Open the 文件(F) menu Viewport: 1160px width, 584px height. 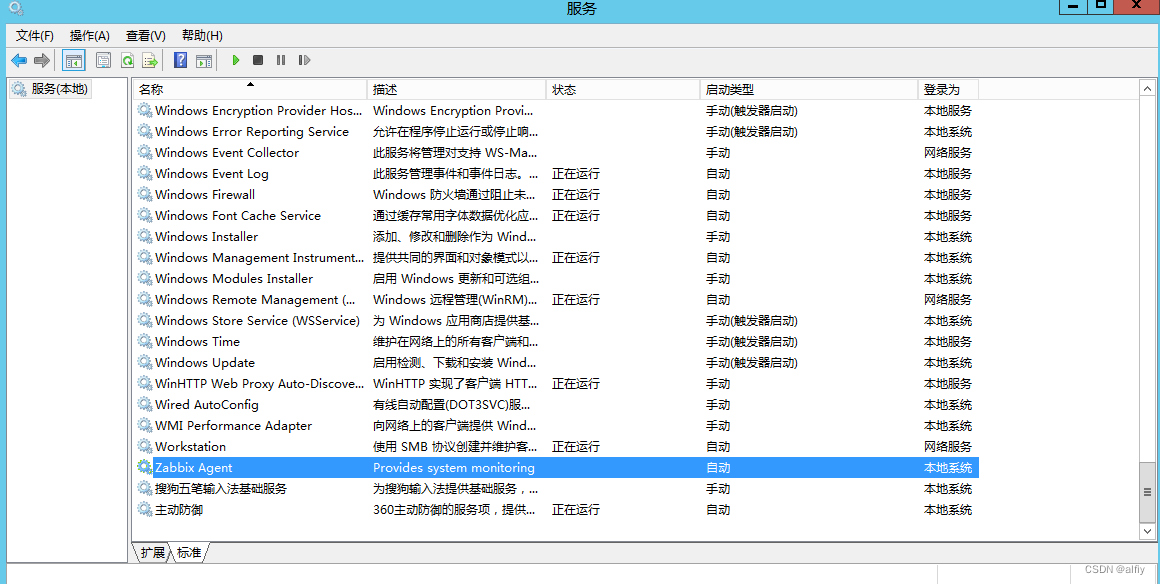pyautogui.click(x=35, y=36)
